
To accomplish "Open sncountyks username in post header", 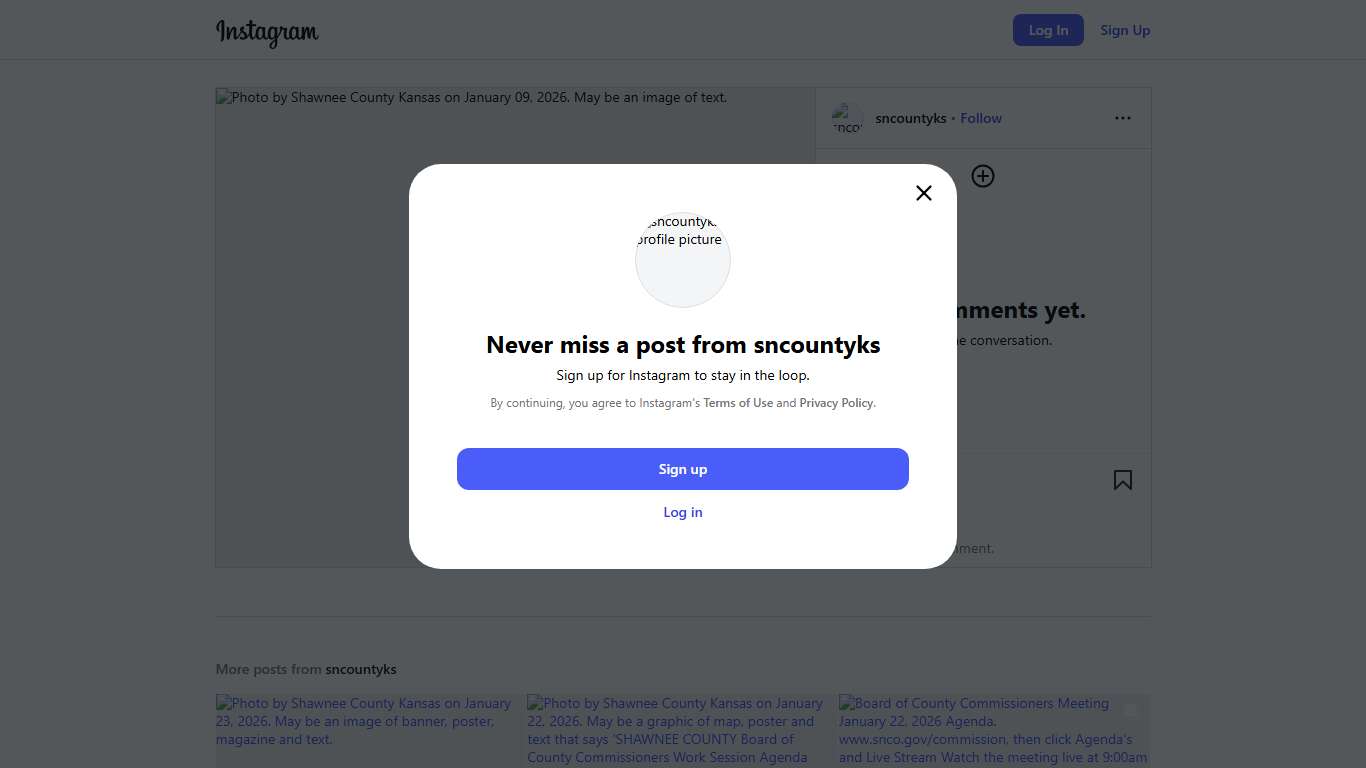I will click(910, 118).
